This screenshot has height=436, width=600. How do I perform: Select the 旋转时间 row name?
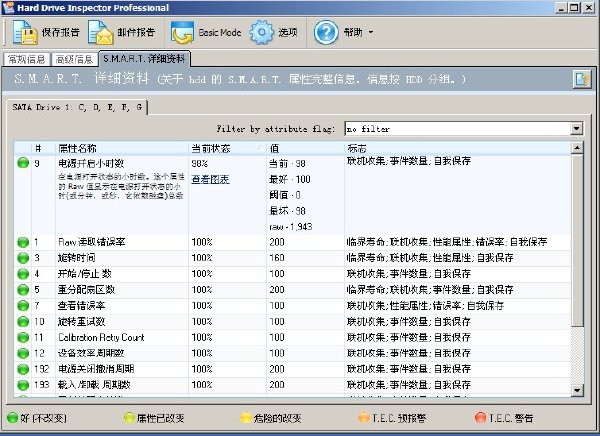pyautogui.click(x=77, y=258)
